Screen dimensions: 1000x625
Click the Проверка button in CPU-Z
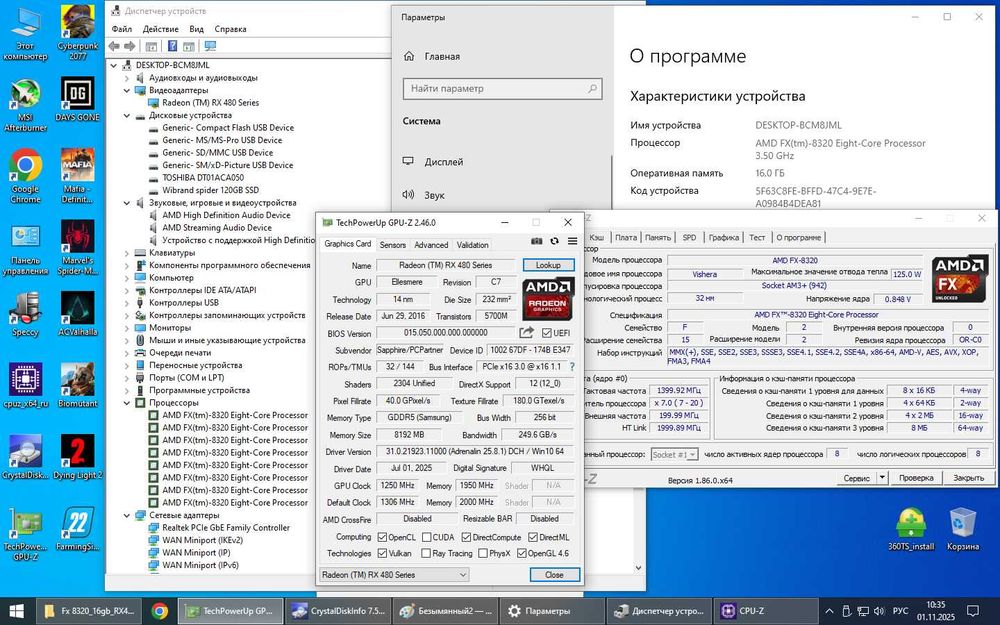[x=916, y=477]
